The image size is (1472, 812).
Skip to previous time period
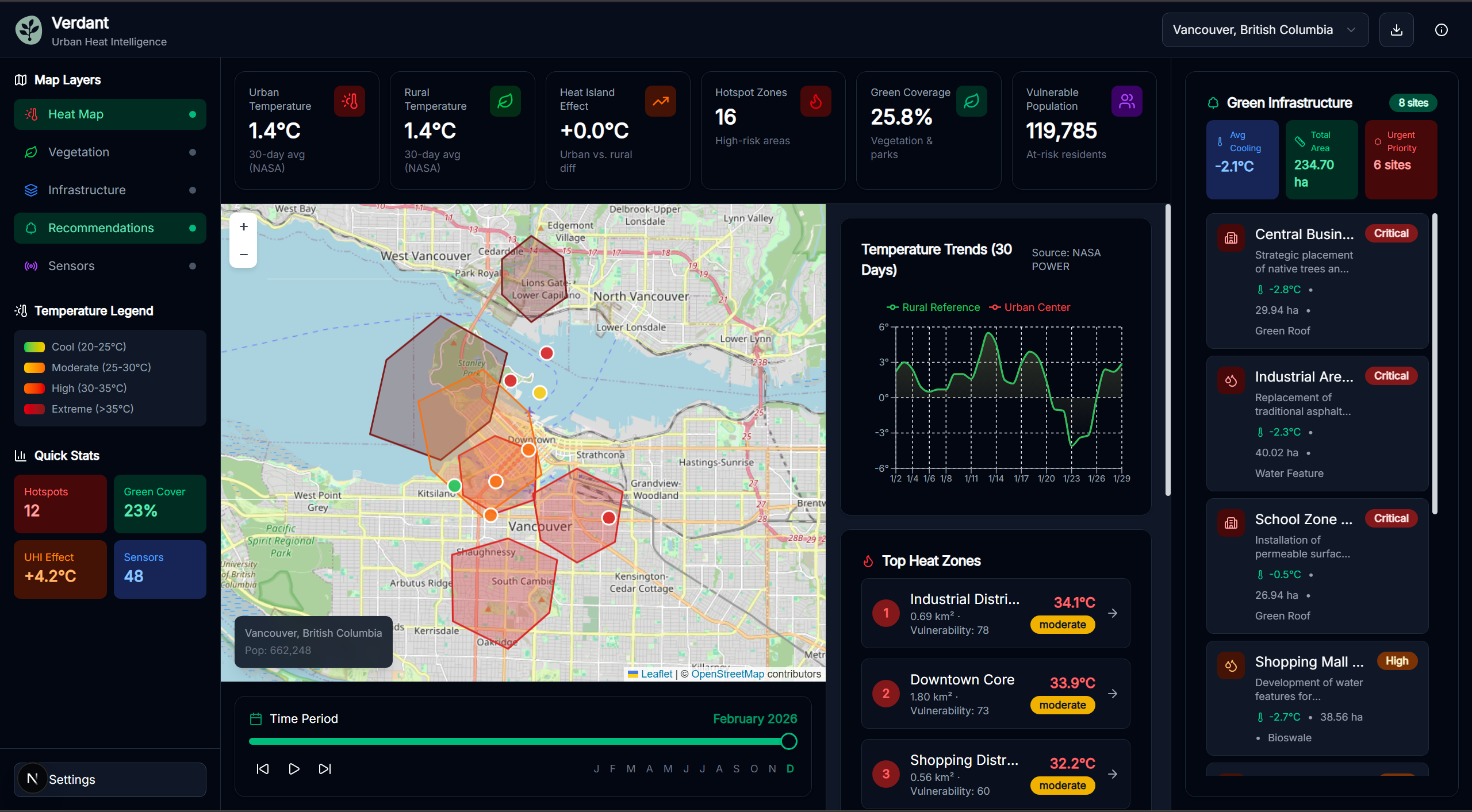point(263,769)
